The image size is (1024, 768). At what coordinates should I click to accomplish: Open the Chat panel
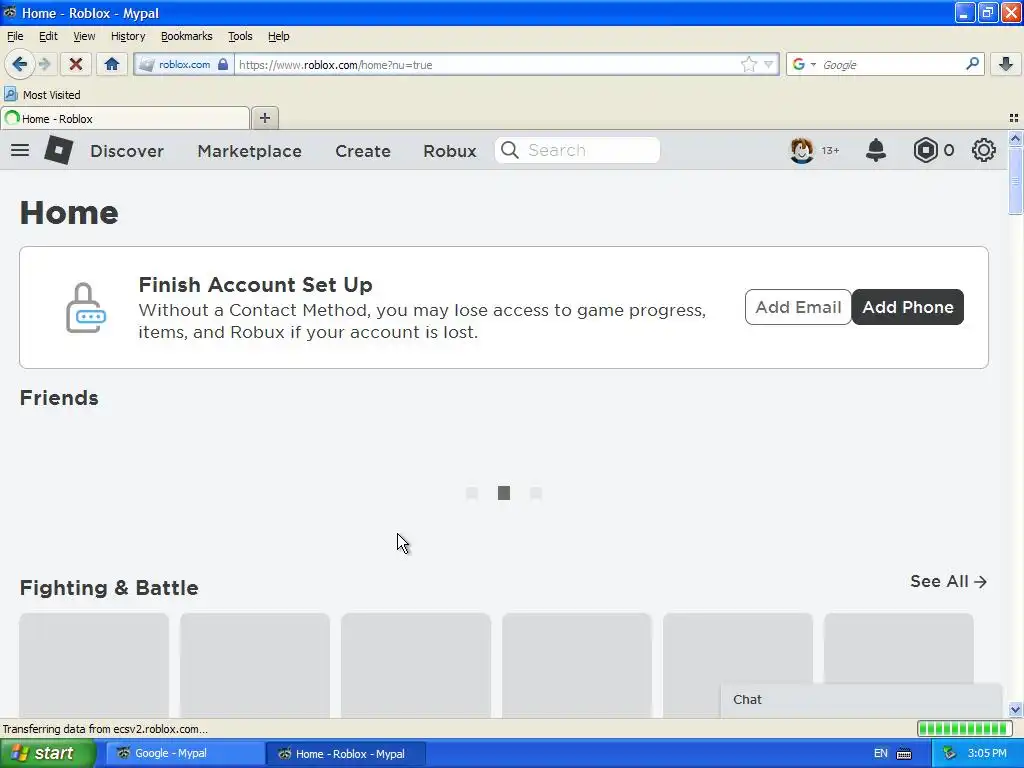[x=861, y=700]
